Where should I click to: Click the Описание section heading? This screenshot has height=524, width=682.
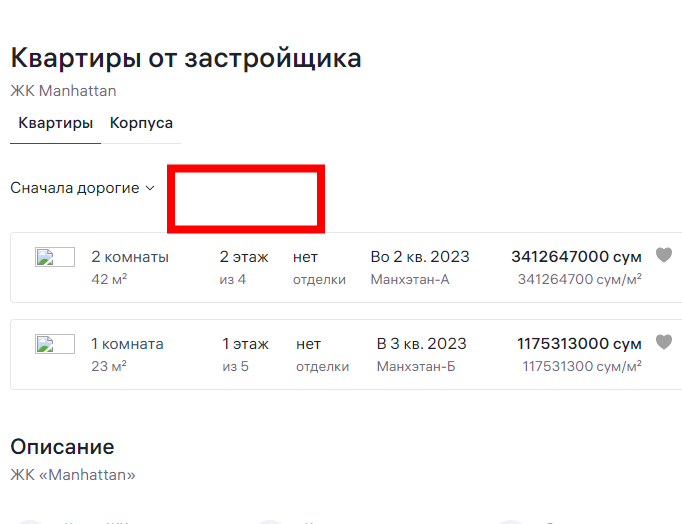(x=62, y=447)
